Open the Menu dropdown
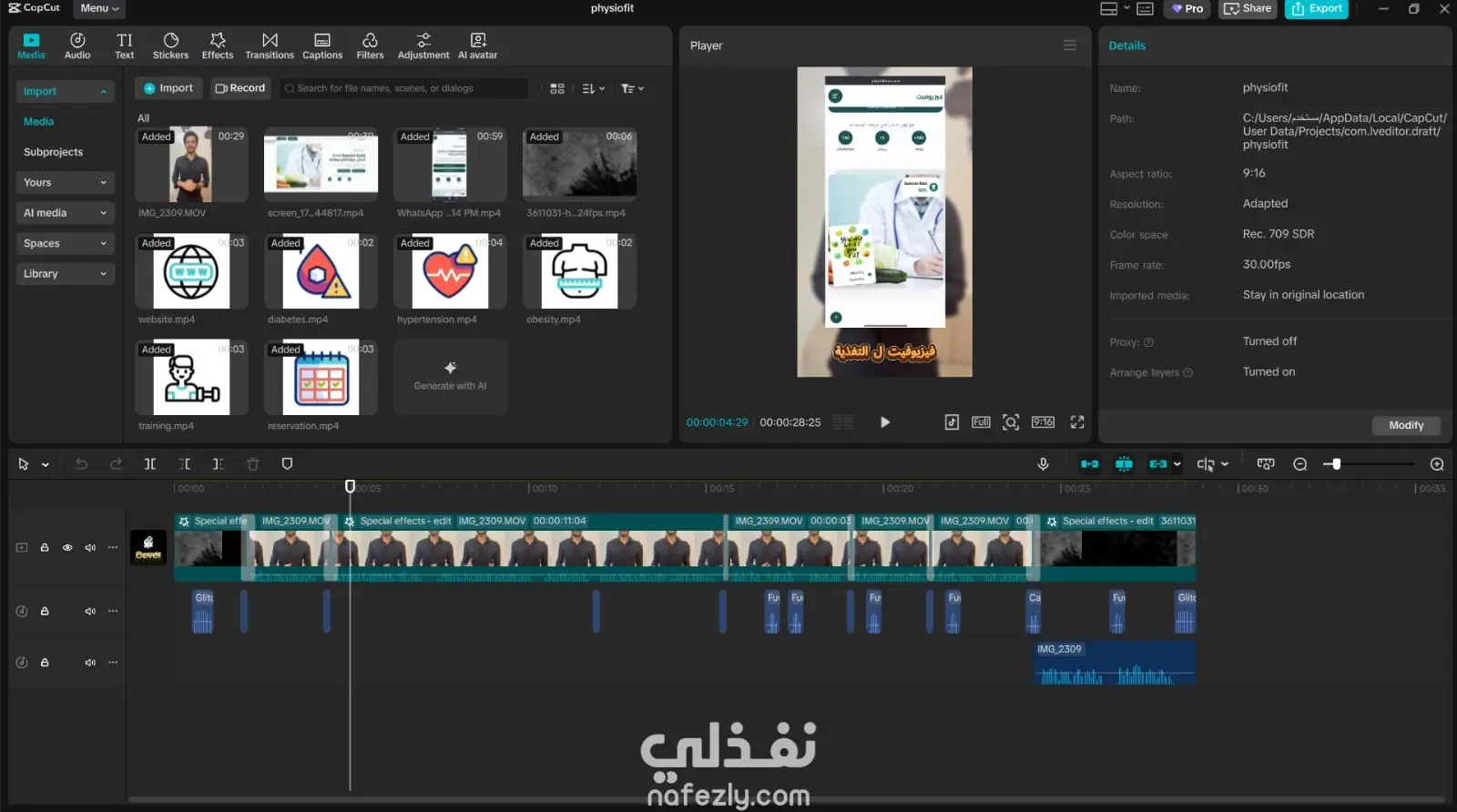 click(99, 8)
